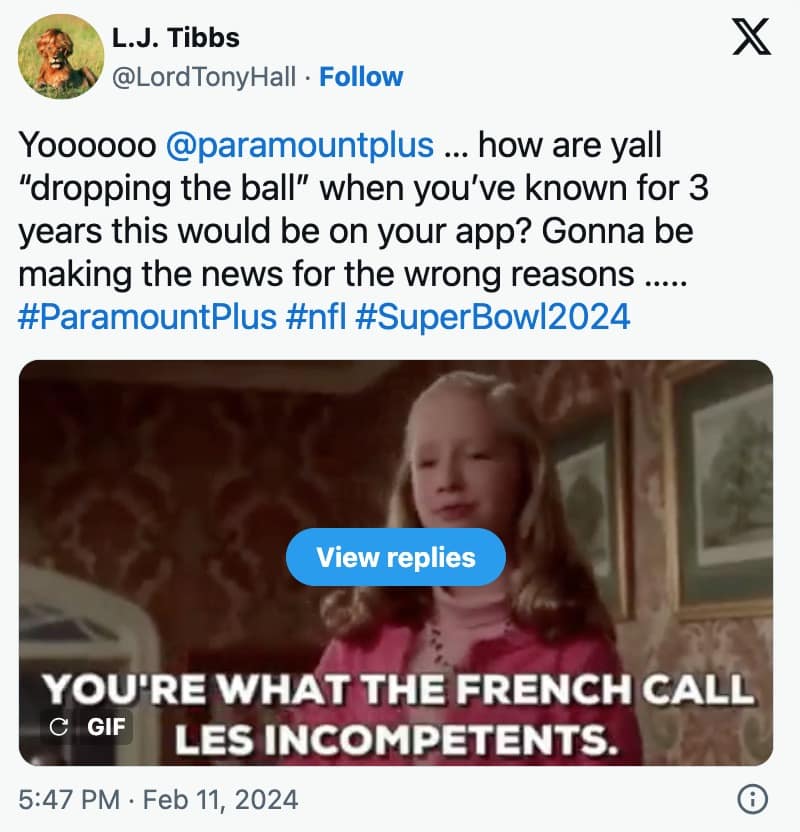Open the #SuperBowl2024 hashtag
This screenshot has width=800, height=832.
[493, 316]
